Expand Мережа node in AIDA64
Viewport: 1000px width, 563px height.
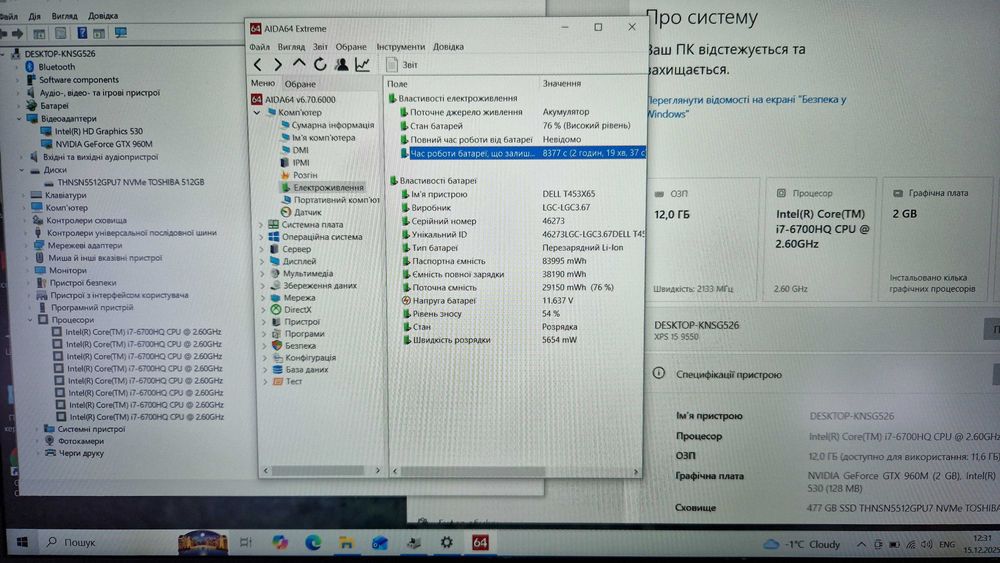pos(263,298)
